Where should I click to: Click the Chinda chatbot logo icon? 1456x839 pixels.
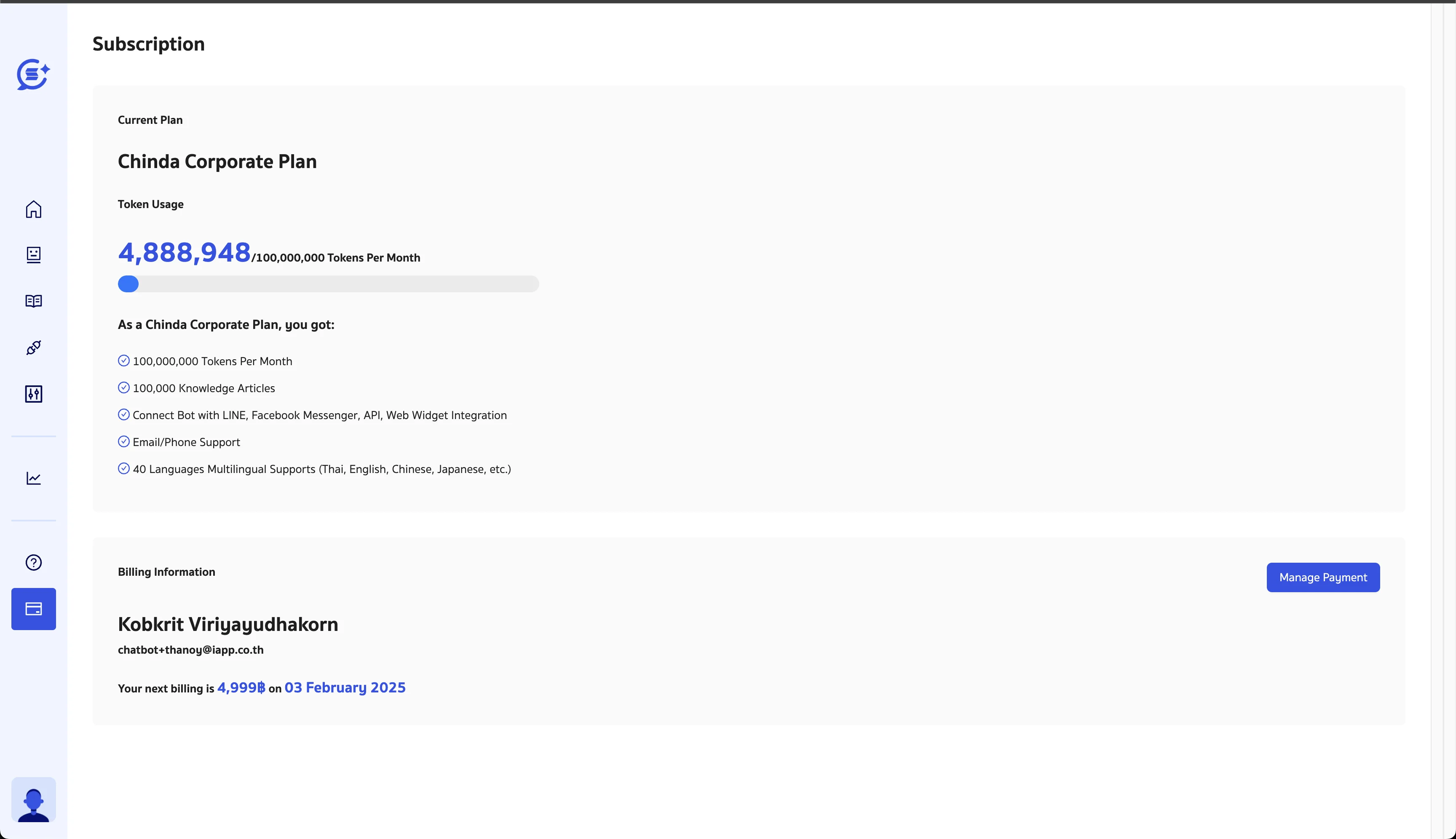click(x=33, y=74)
